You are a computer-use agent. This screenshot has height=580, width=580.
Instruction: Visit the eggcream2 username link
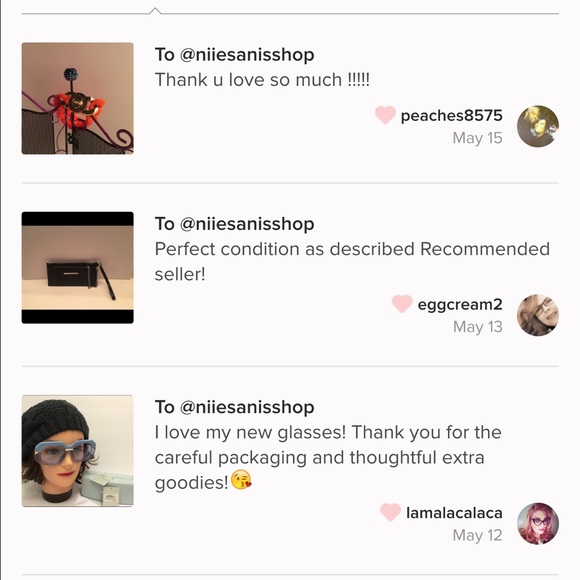[x=460, y=305]
